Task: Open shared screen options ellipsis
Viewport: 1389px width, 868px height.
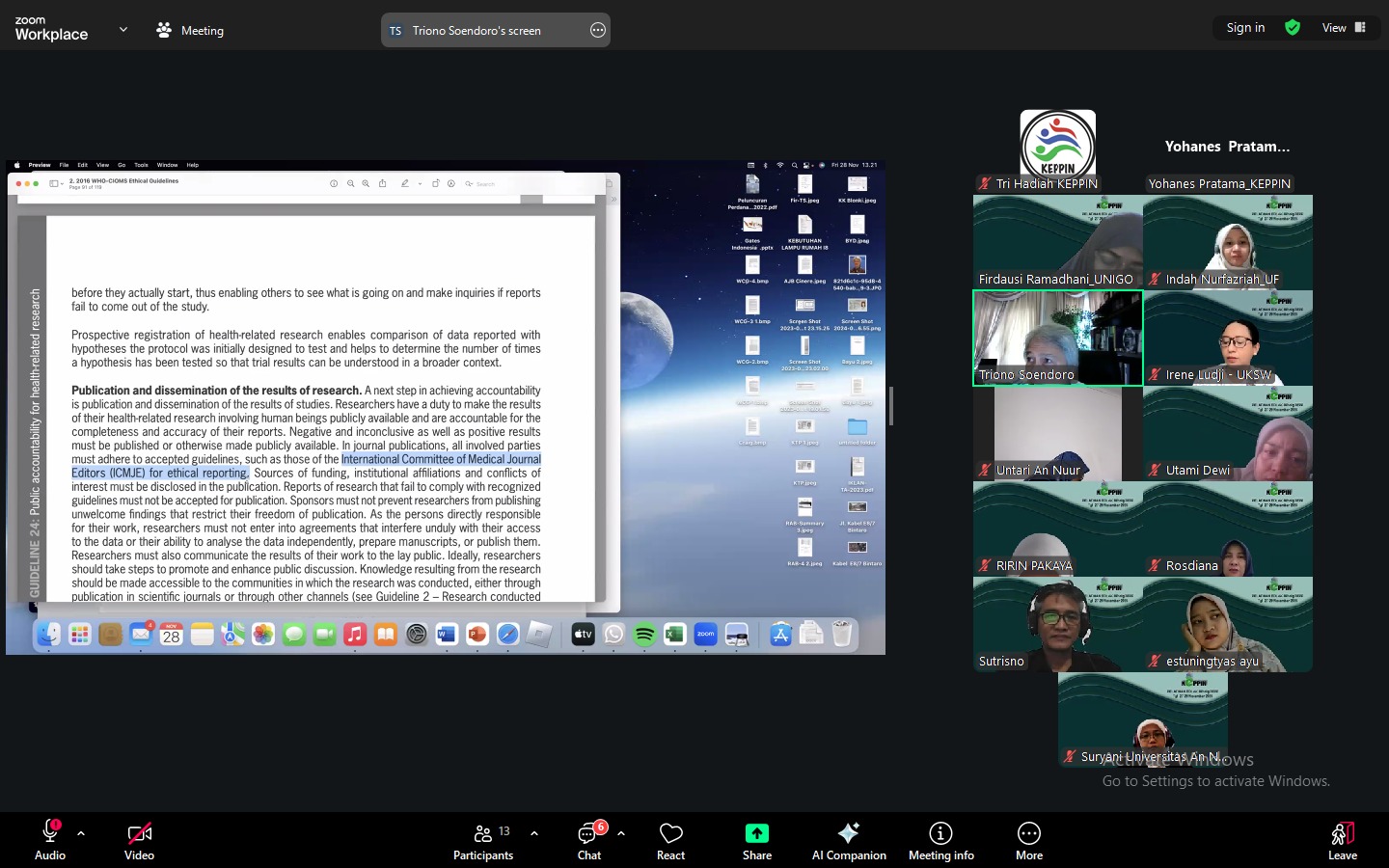Action: [598, 31]
